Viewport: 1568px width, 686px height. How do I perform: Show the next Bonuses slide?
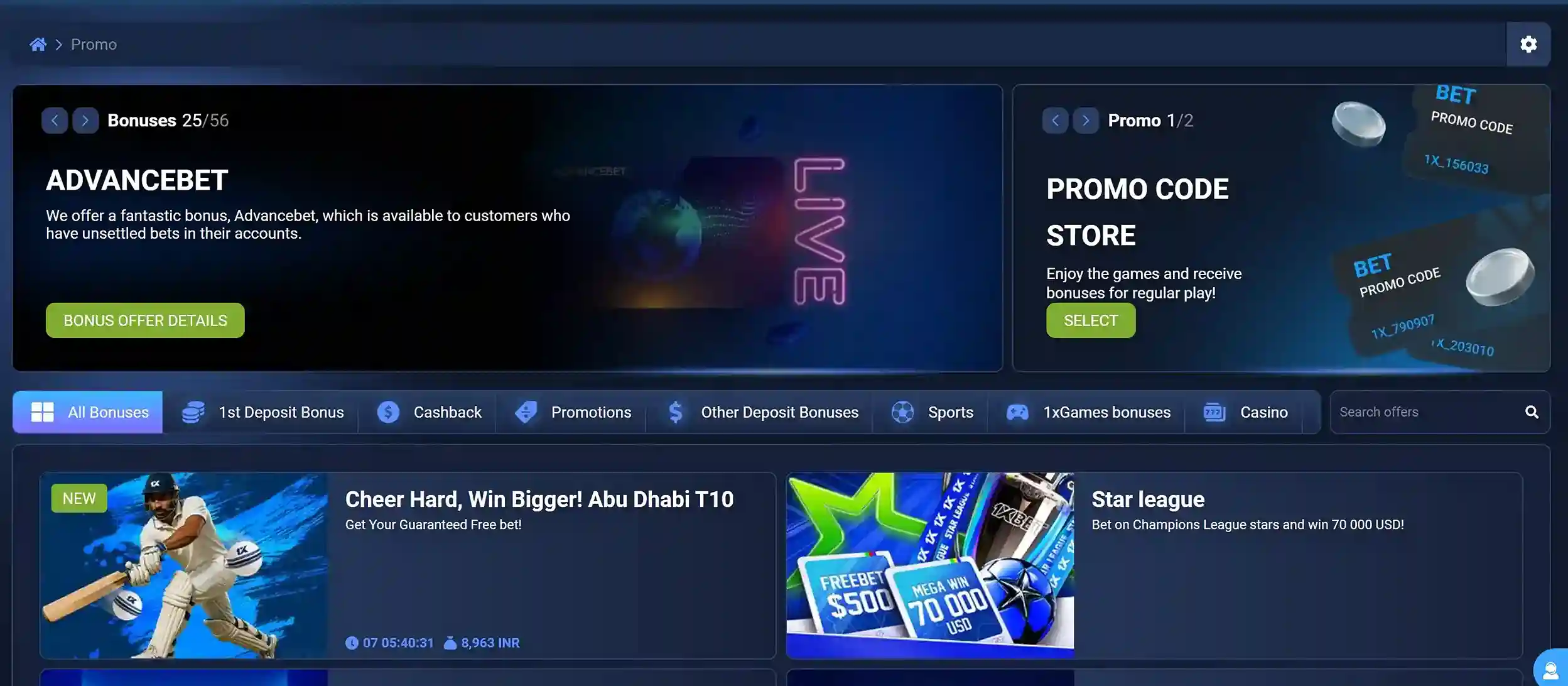pyautogui.click(x=85, y=120)
